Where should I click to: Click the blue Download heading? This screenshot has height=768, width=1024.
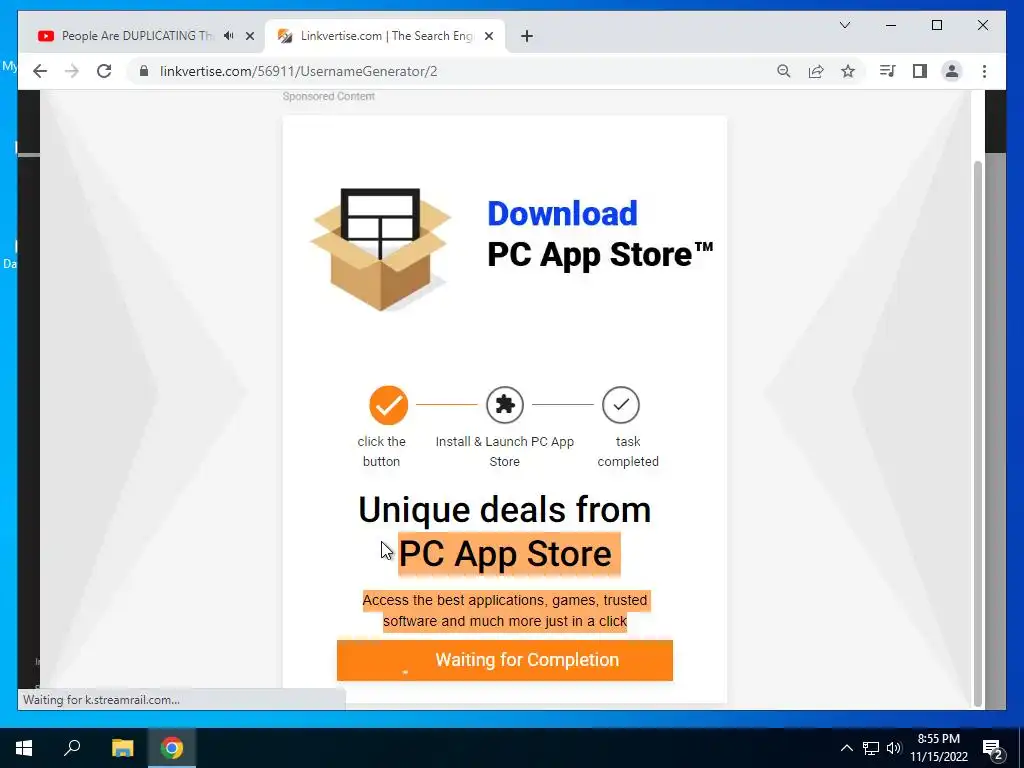point(562,214)
